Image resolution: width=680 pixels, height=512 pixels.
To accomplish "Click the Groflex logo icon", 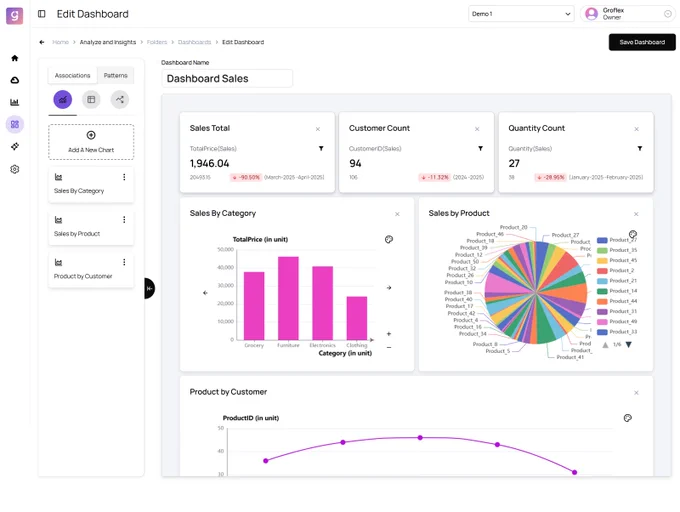I will [14, 16].
